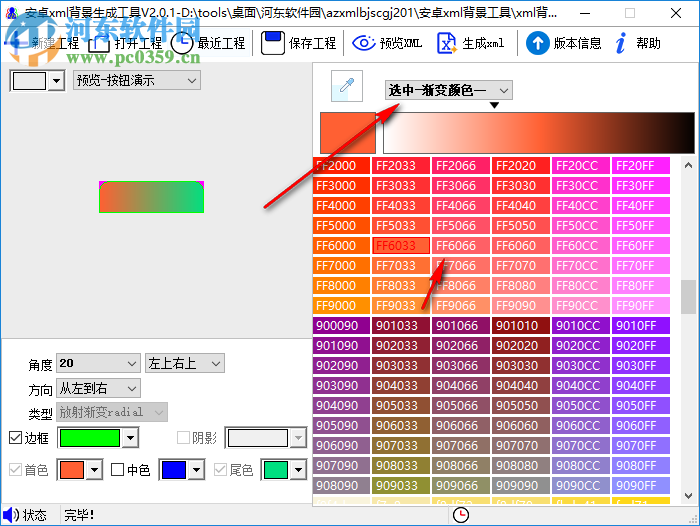Toggle the 尾色 end color checkbox
700x526 pixels.
coord(220,469)
